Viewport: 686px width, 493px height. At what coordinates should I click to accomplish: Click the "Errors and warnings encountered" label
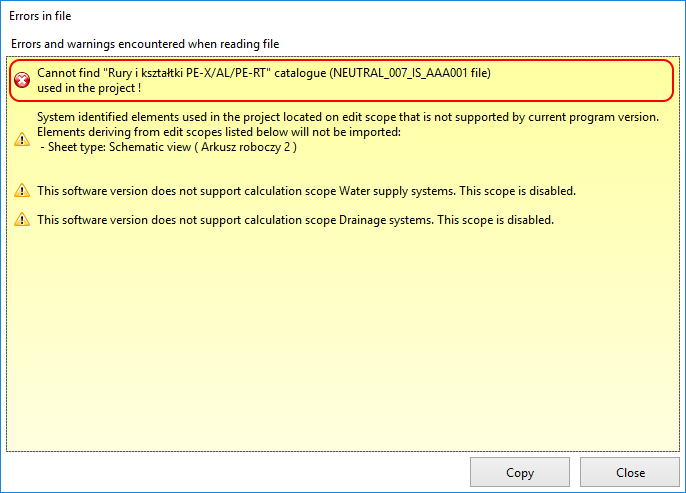(x=145, y=44)
